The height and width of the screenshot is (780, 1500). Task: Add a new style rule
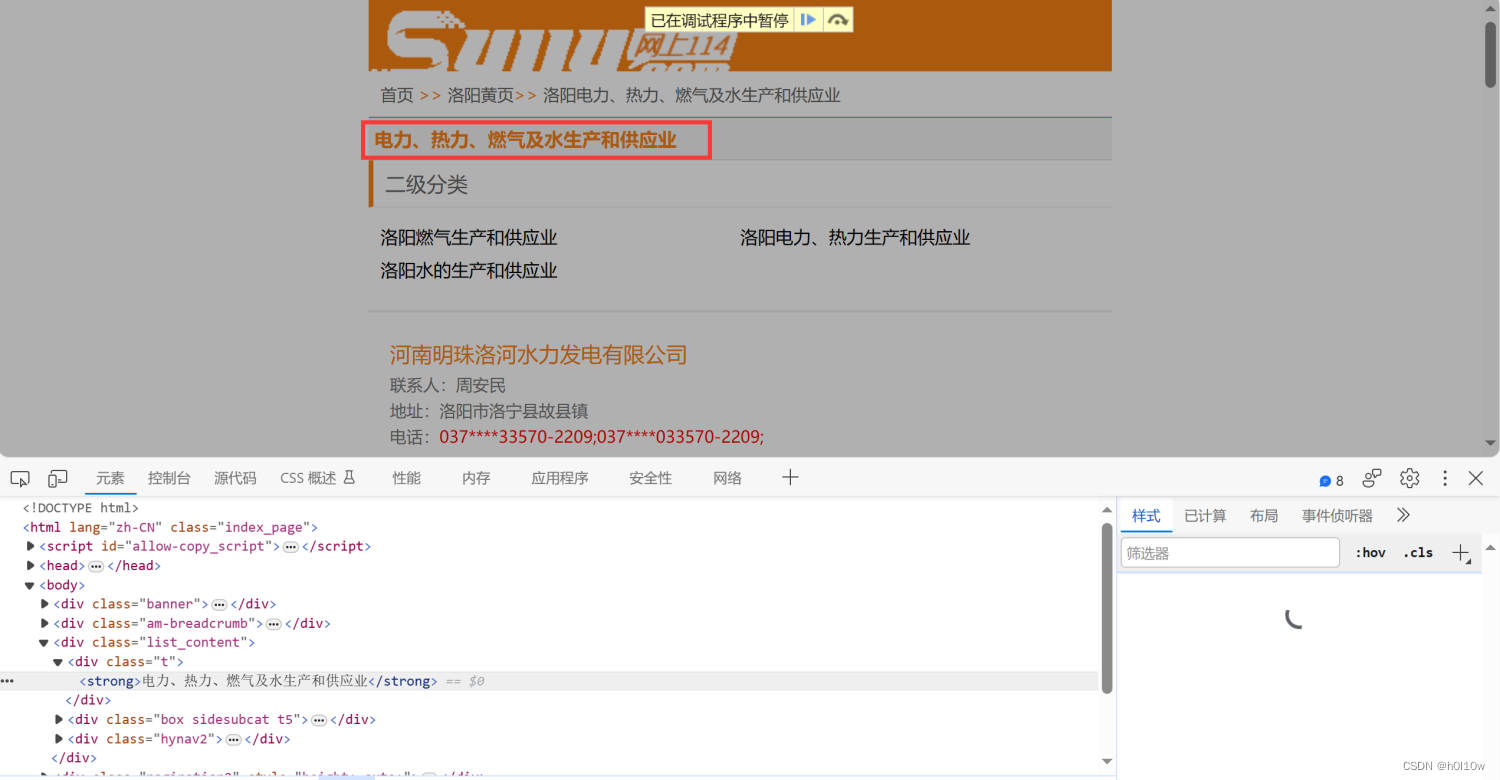(x=1461, y=553)
